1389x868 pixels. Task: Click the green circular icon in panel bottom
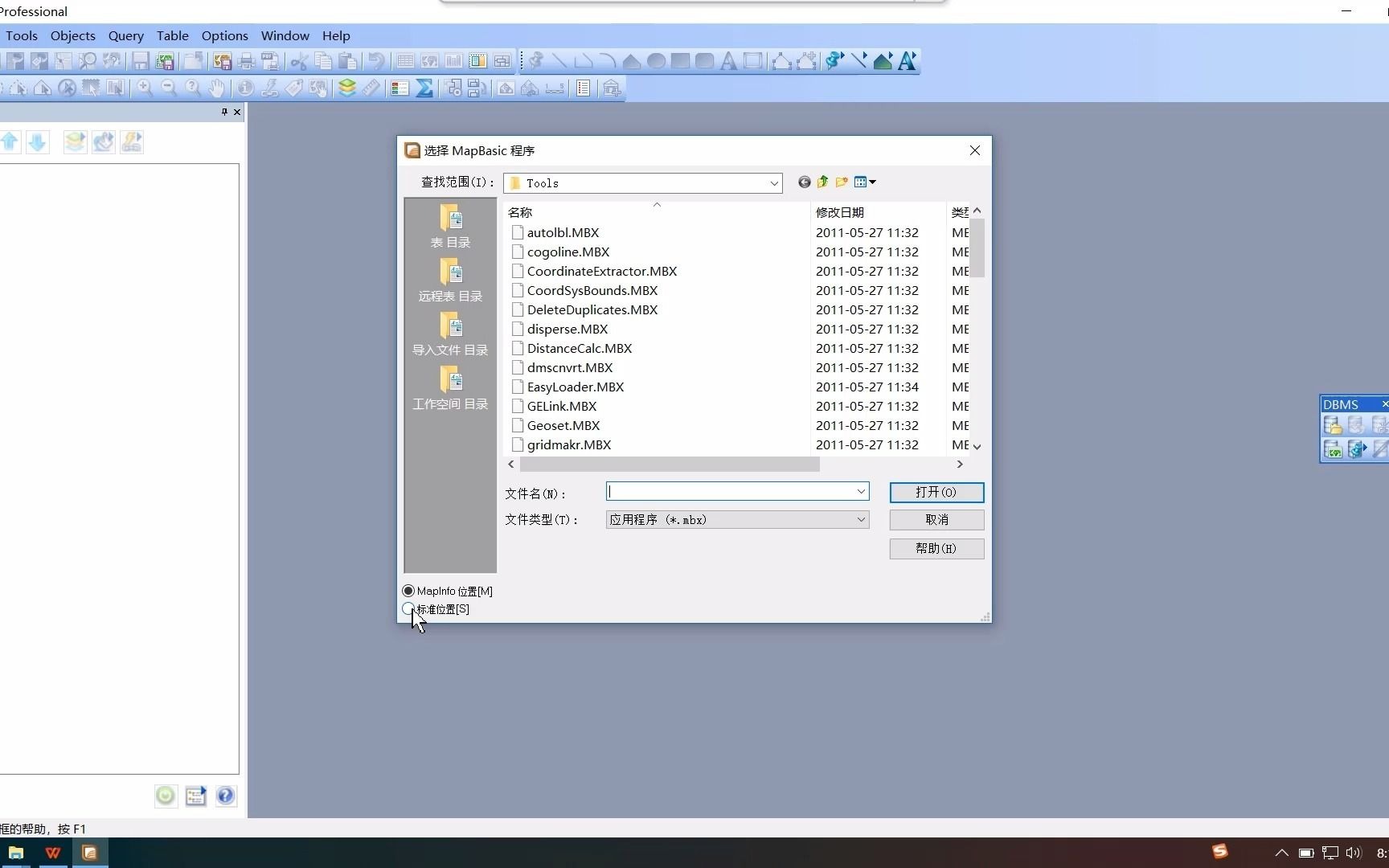(x=166, y=796)
